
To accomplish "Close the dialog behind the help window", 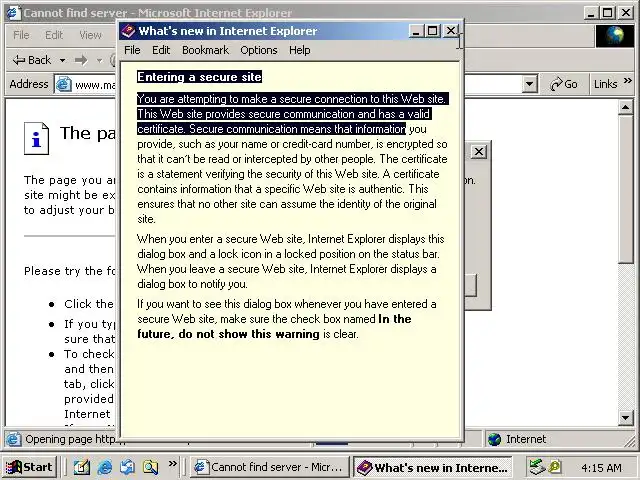I will [478, 152].
